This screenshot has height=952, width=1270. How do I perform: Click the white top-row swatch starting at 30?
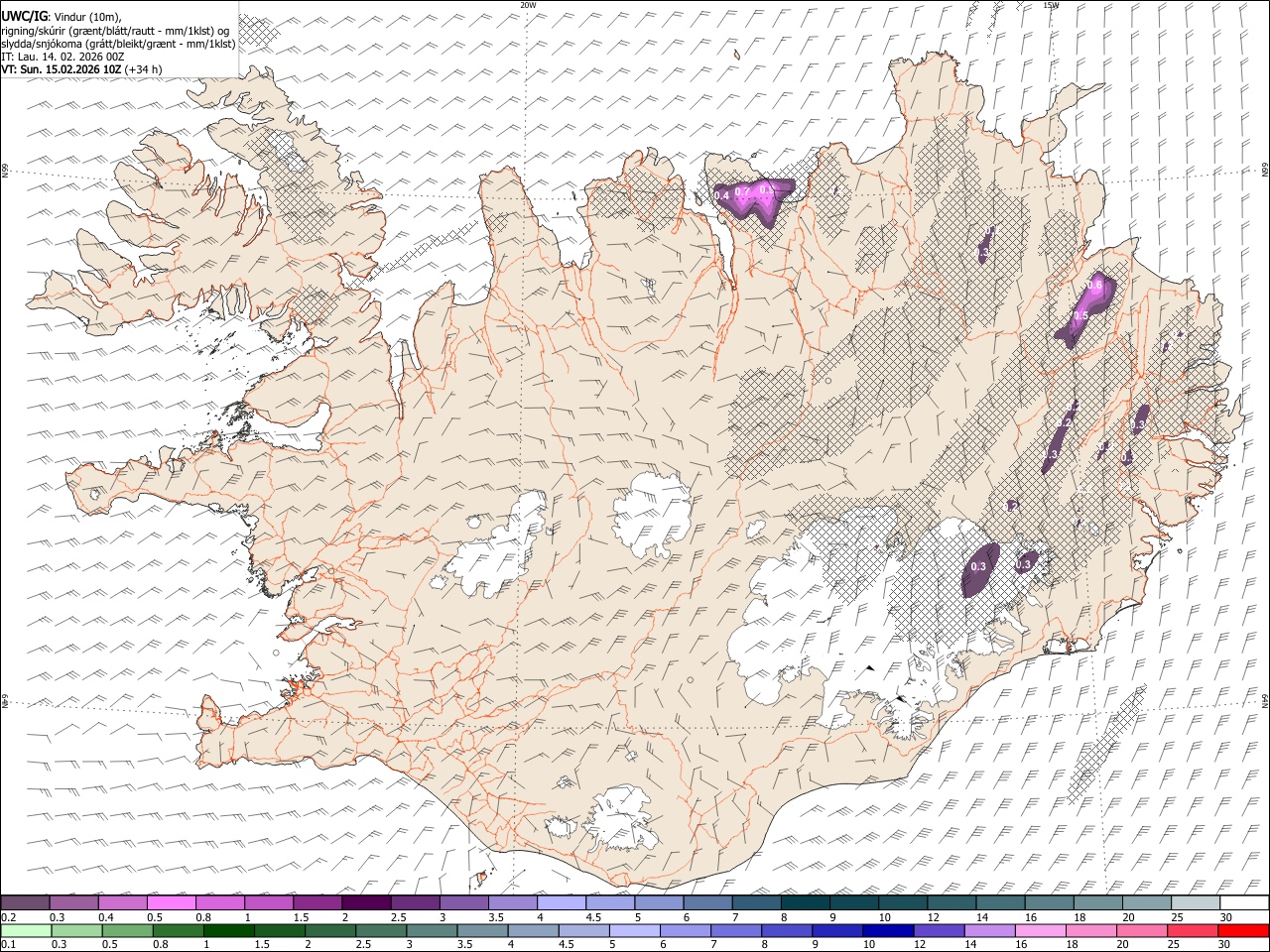[1243, 902]
